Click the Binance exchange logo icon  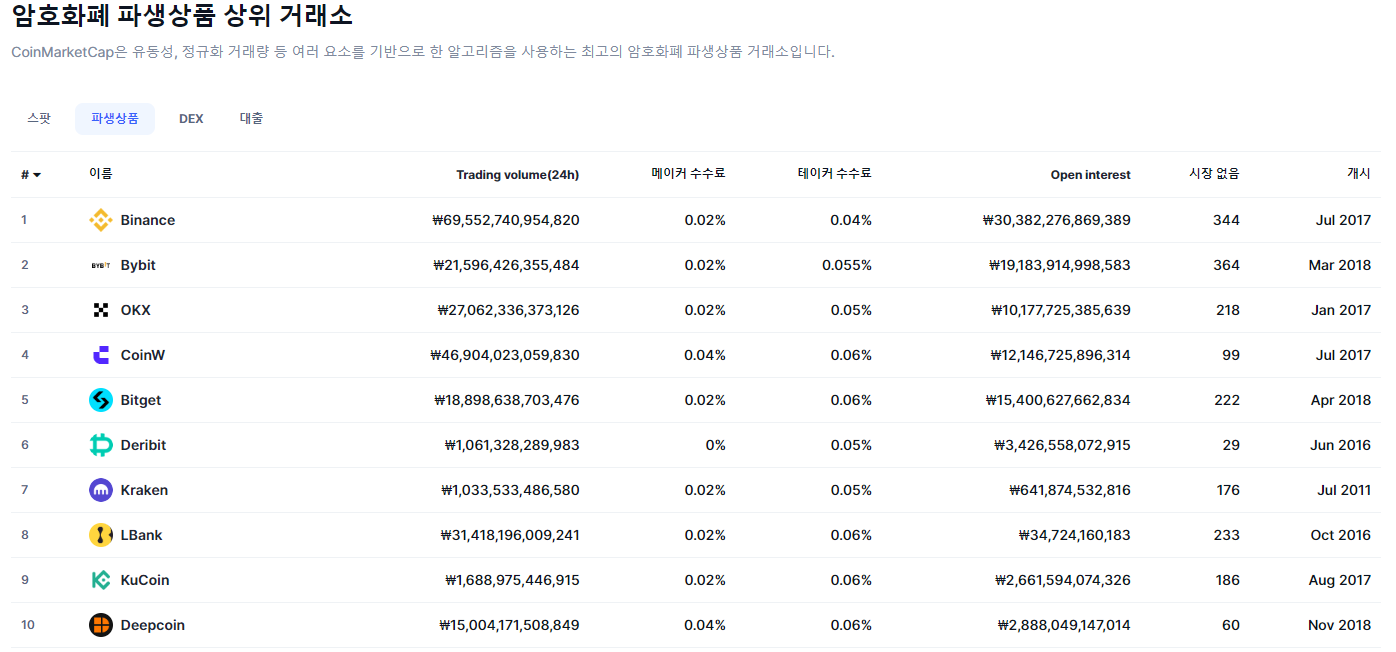coord(99,219)
